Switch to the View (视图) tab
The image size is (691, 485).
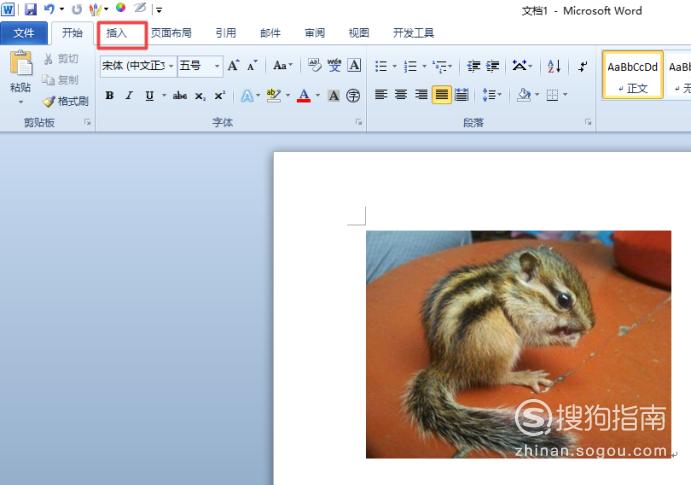point(359,33)
